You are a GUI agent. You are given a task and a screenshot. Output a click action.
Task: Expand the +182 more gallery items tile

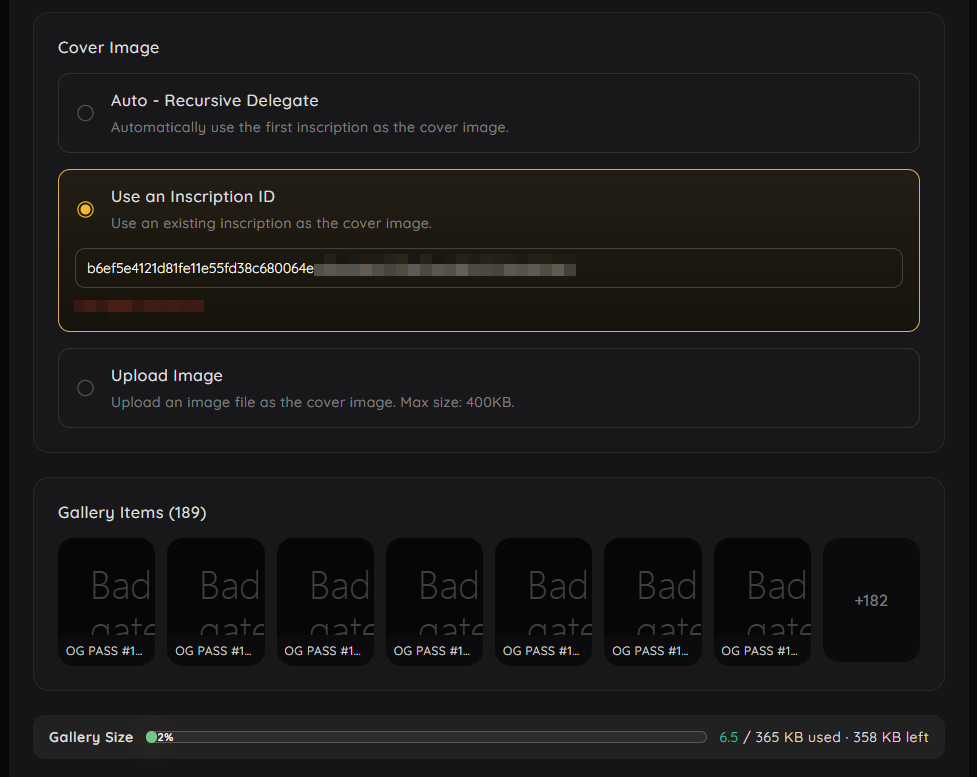pyautogui.click(x=871, y=600)
